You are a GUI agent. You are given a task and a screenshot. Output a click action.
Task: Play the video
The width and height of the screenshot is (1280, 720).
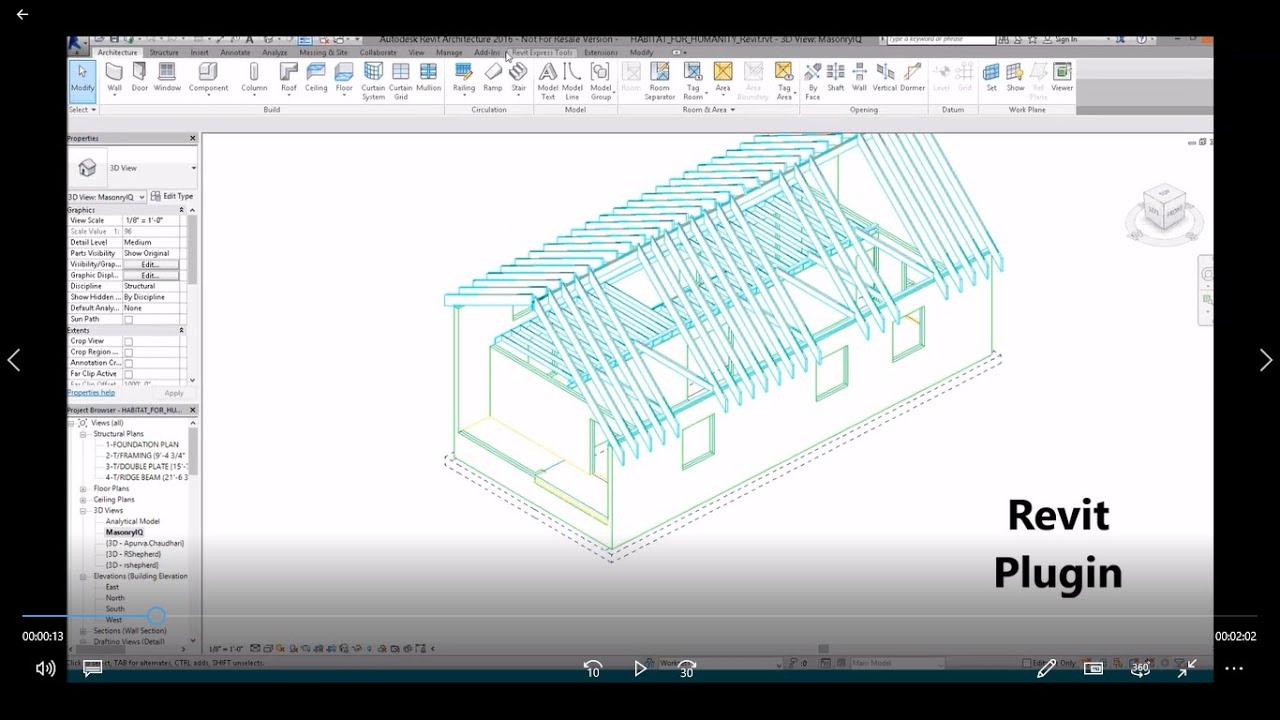coord(640,668)
